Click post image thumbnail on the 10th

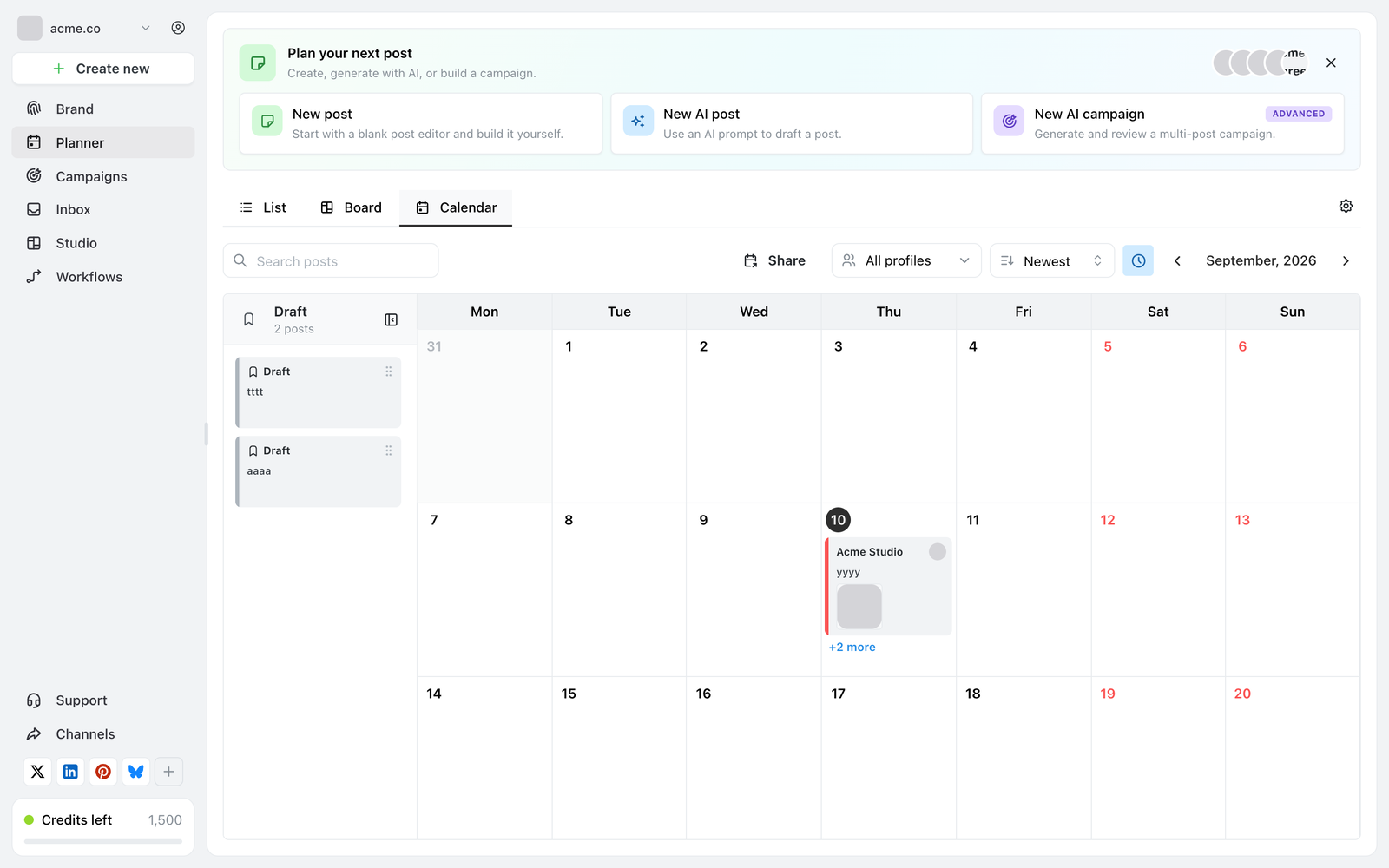[x=859, y=607]
